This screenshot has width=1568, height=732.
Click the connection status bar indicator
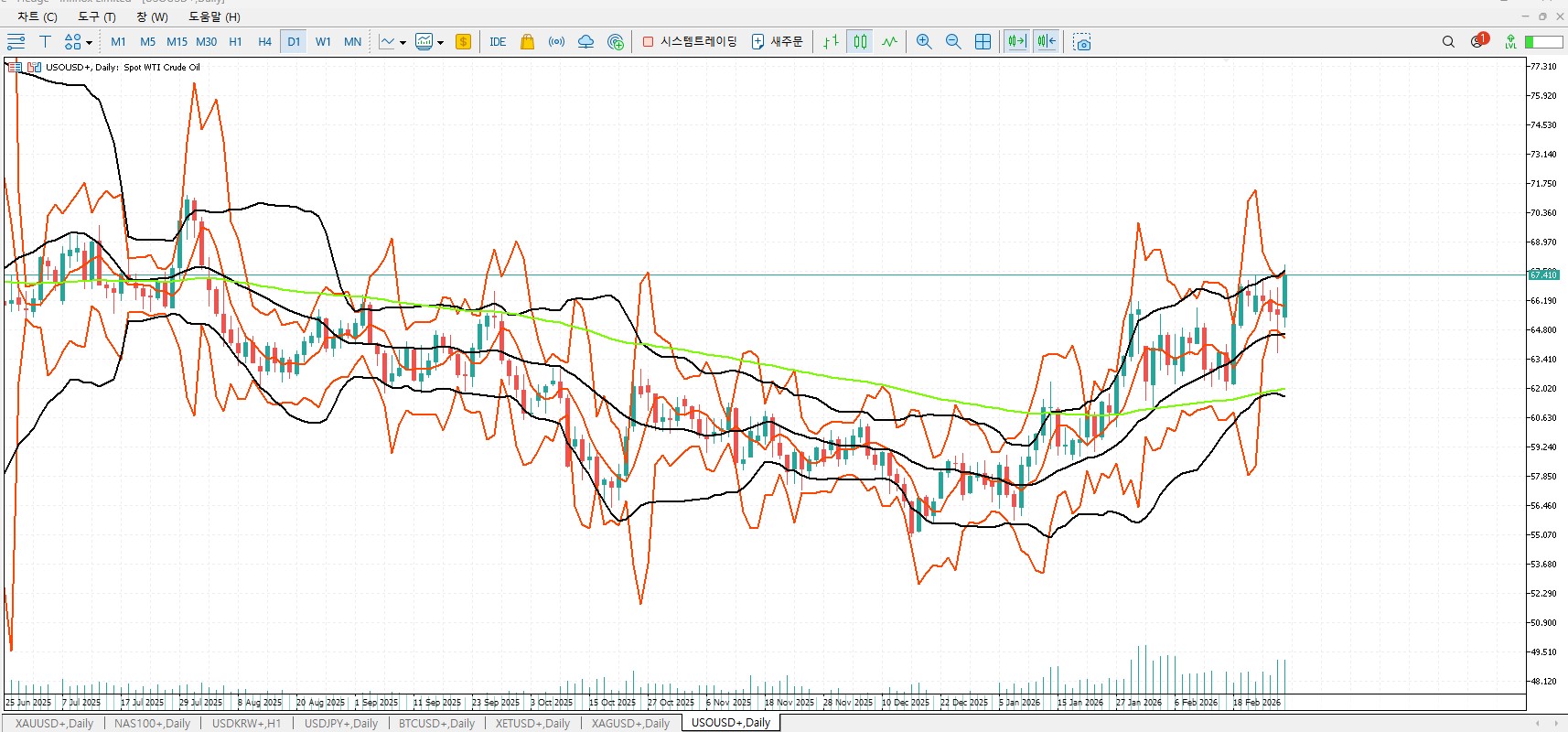(x=1543, y=42)
